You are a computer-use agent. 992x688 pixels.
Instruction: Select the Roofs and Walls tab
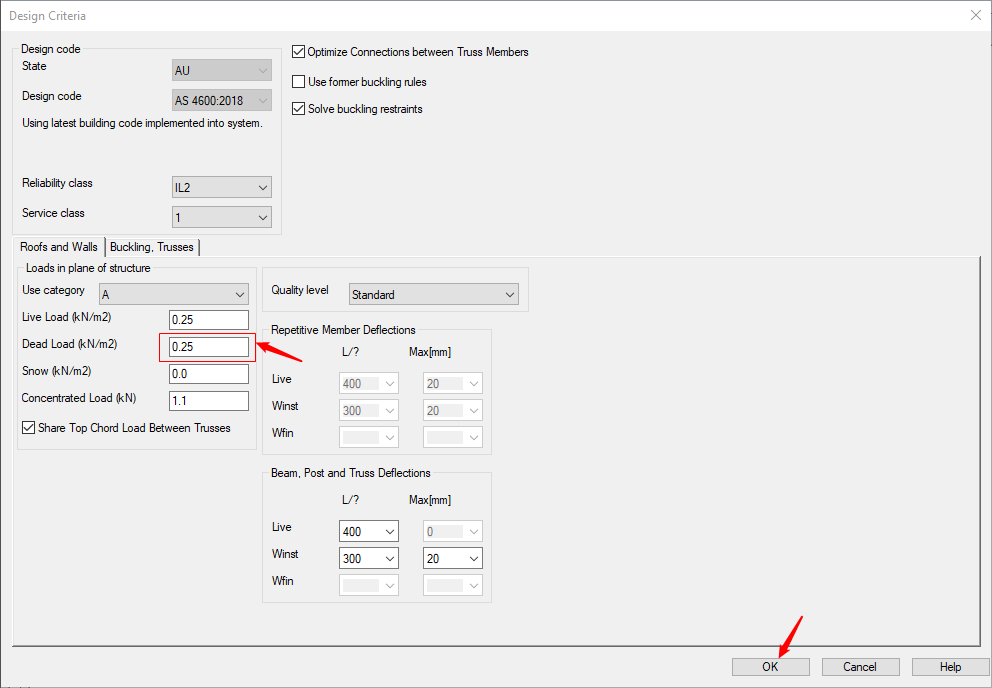coord(59,247)
